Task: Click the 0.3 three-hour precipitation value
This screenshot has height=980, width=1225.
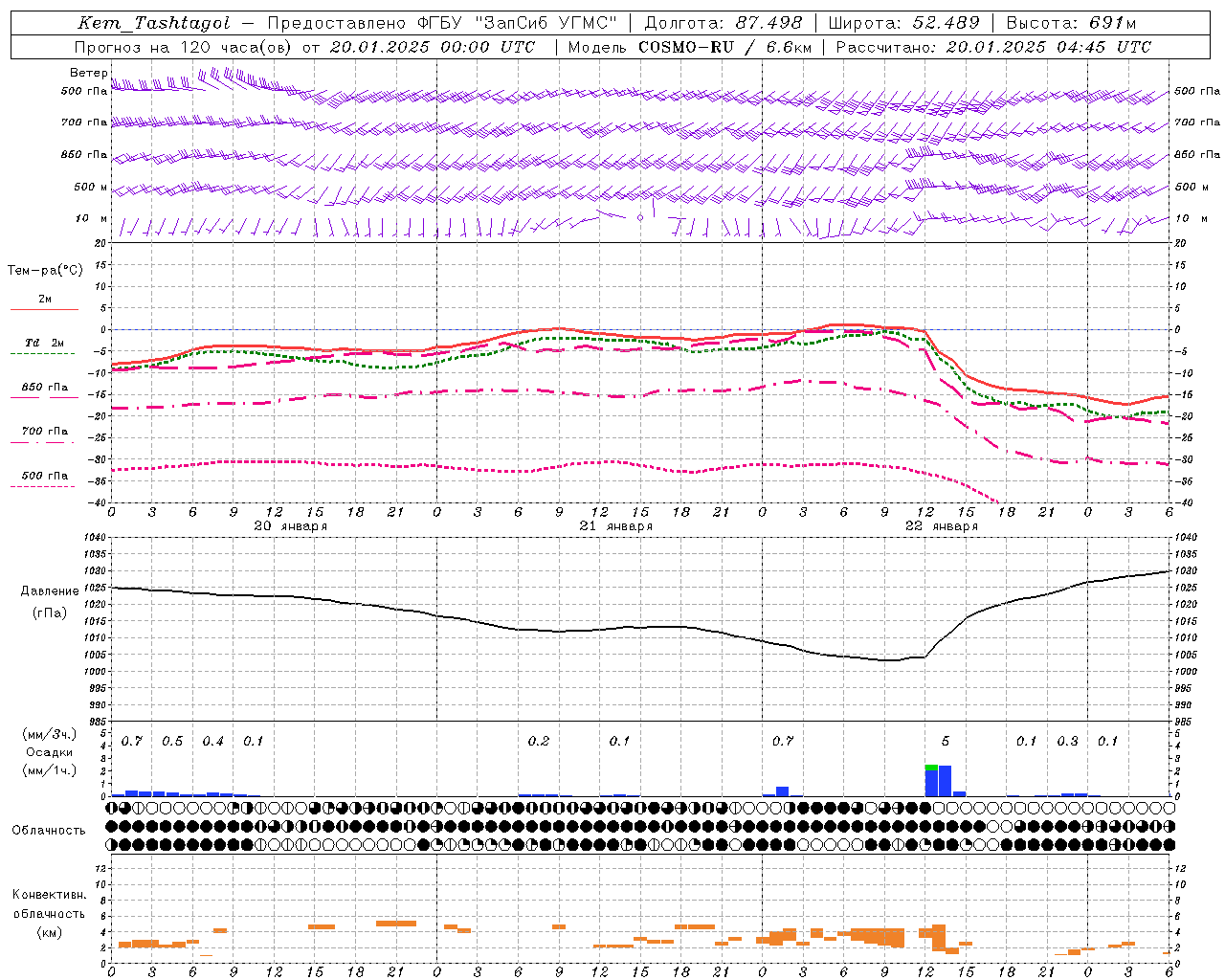Action: tap(1067, 742)
